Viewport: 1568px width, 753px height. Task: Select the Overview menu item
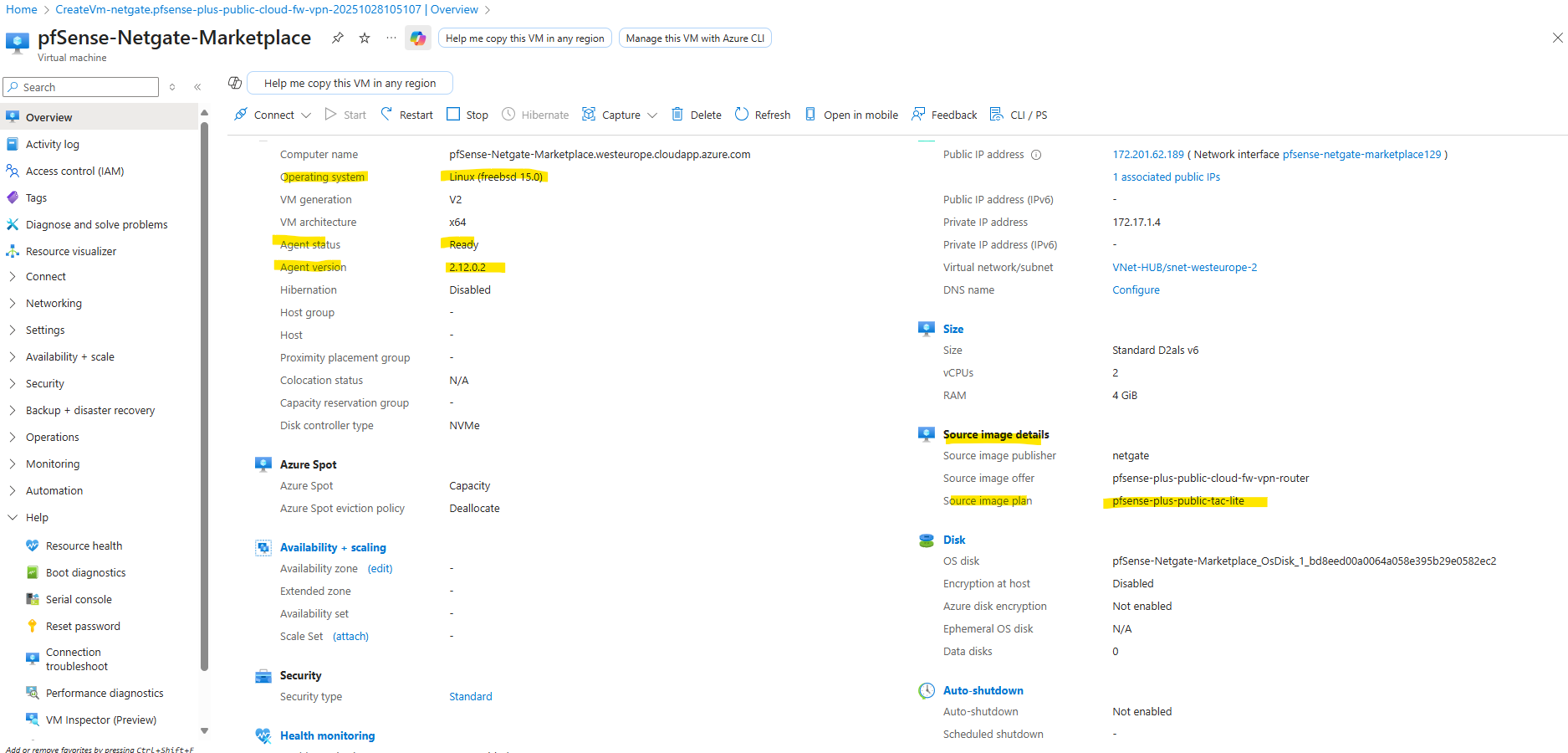(x=100, y=117)
